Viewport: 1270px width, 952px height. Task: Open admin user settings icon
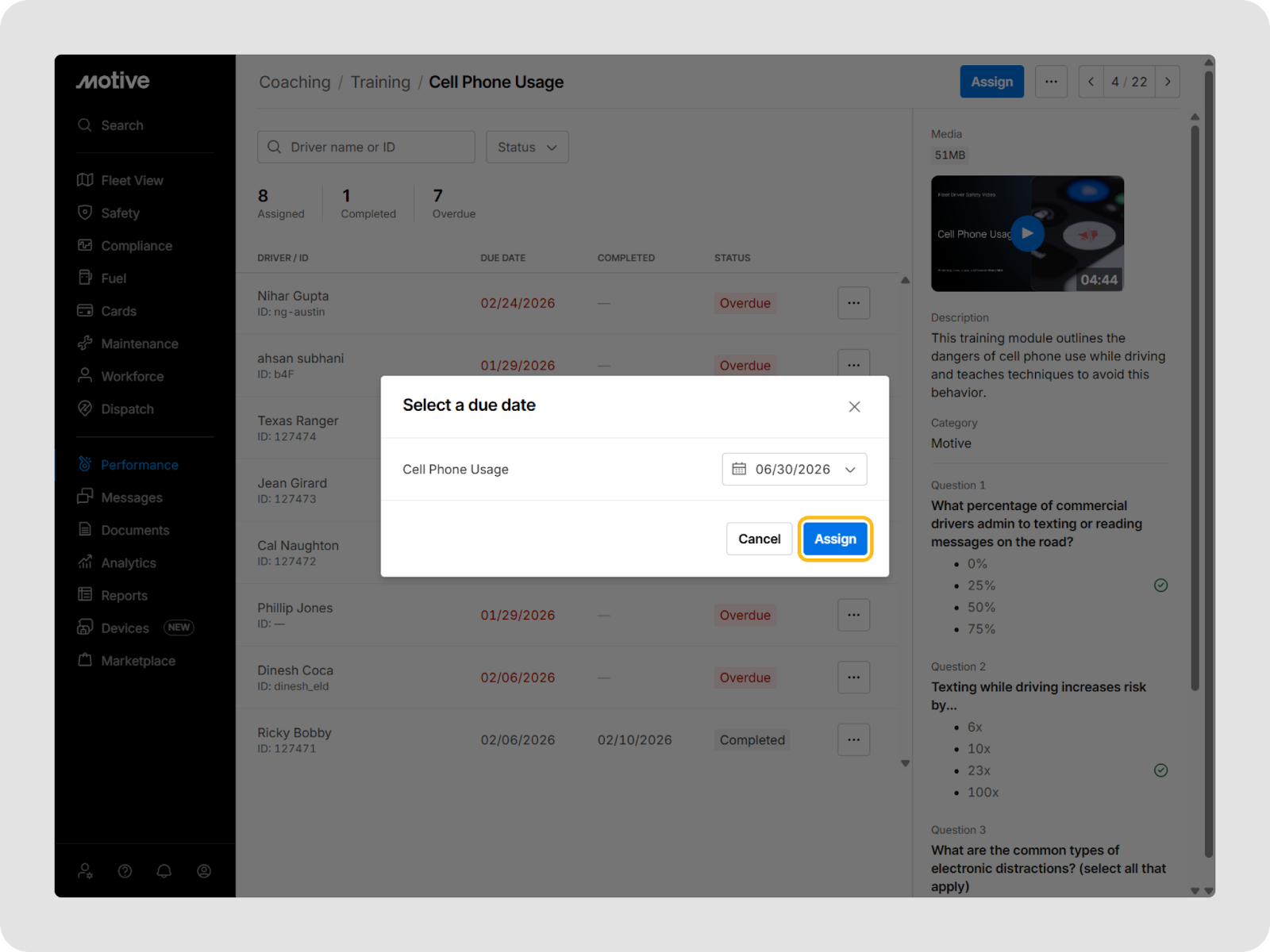coord(85,871)
